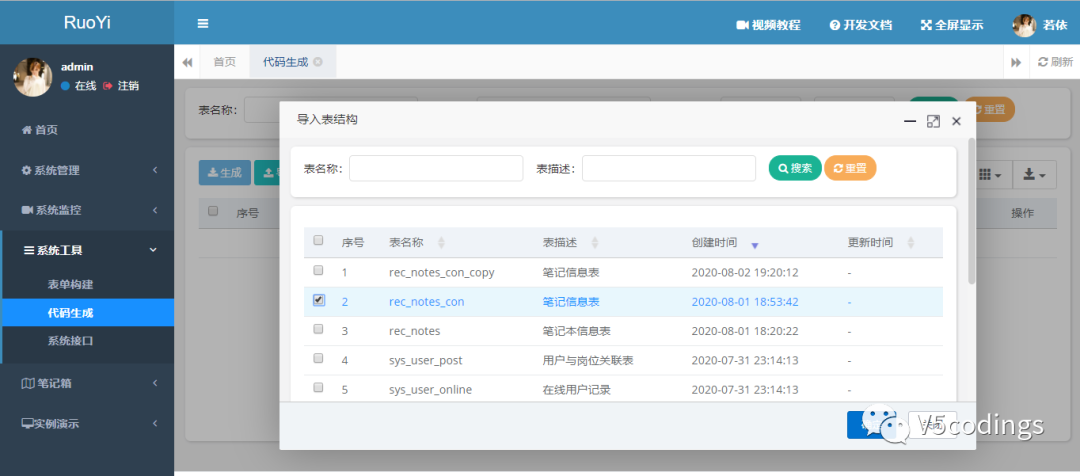Sort by the 更新时间 column sort arrows
1080x476 pixels.
[x=911, y=243]
